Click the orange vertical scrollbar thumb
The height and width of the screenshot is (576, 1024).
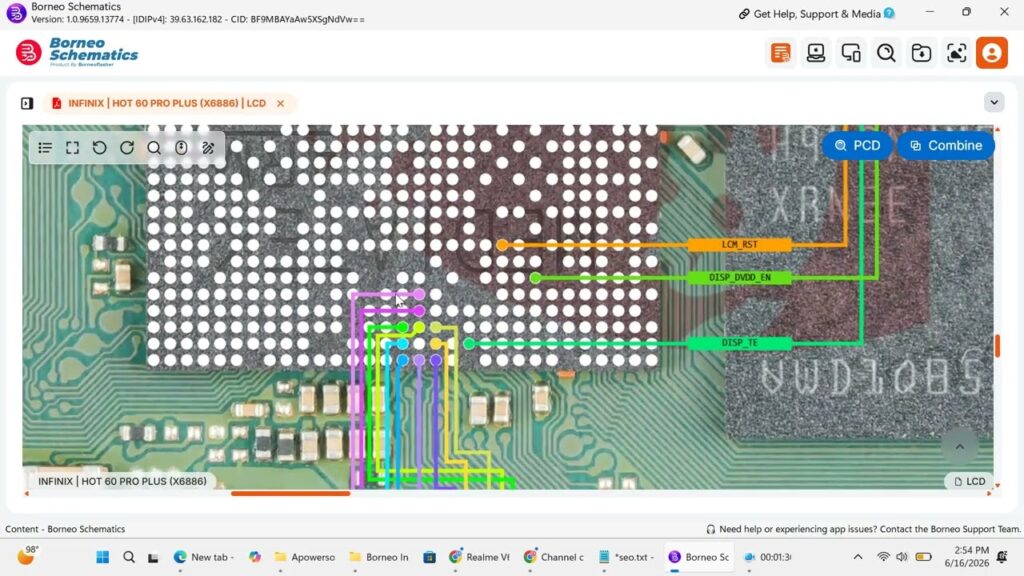(997, 346)
